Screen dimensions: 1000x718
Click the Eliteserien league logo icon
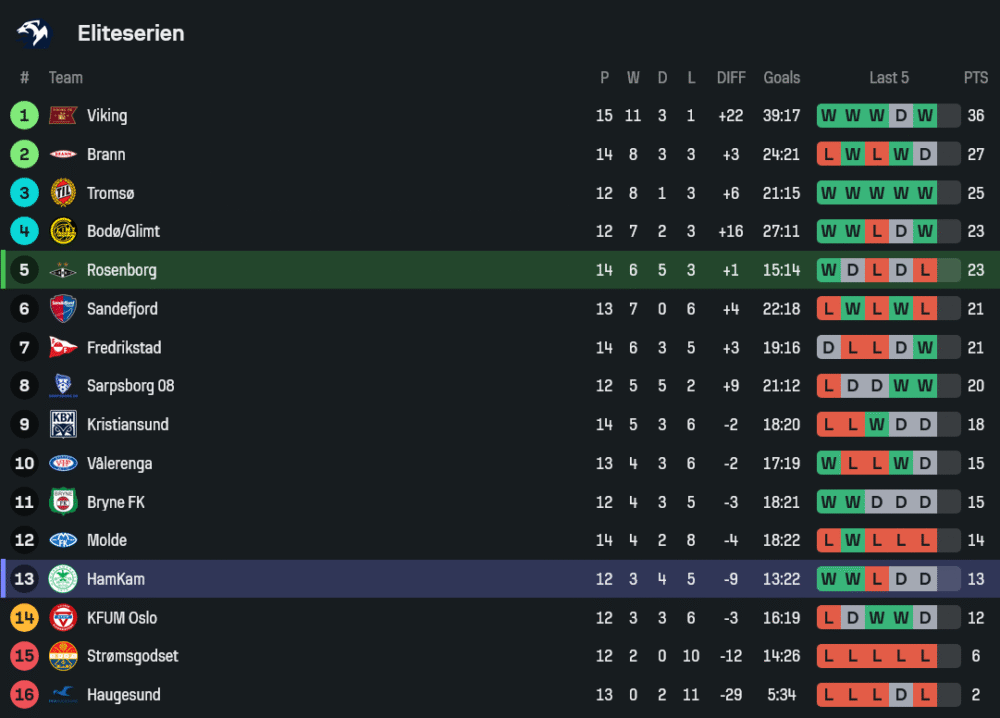pyautogui.click(x=33, y=33)
